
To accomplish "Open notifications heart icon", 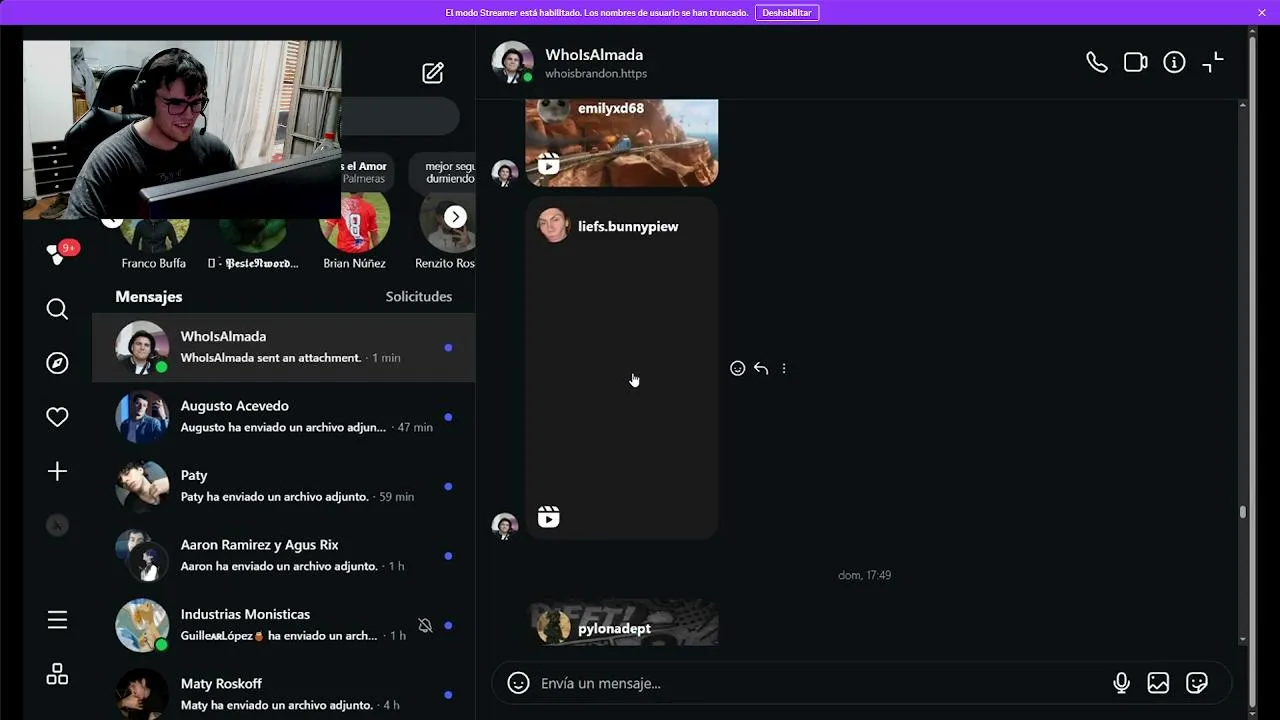I will [57, 417].
